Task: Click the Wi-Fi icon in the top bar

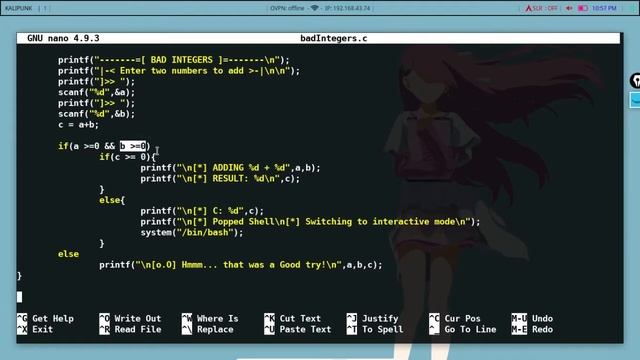Action: tap(314, 8)
